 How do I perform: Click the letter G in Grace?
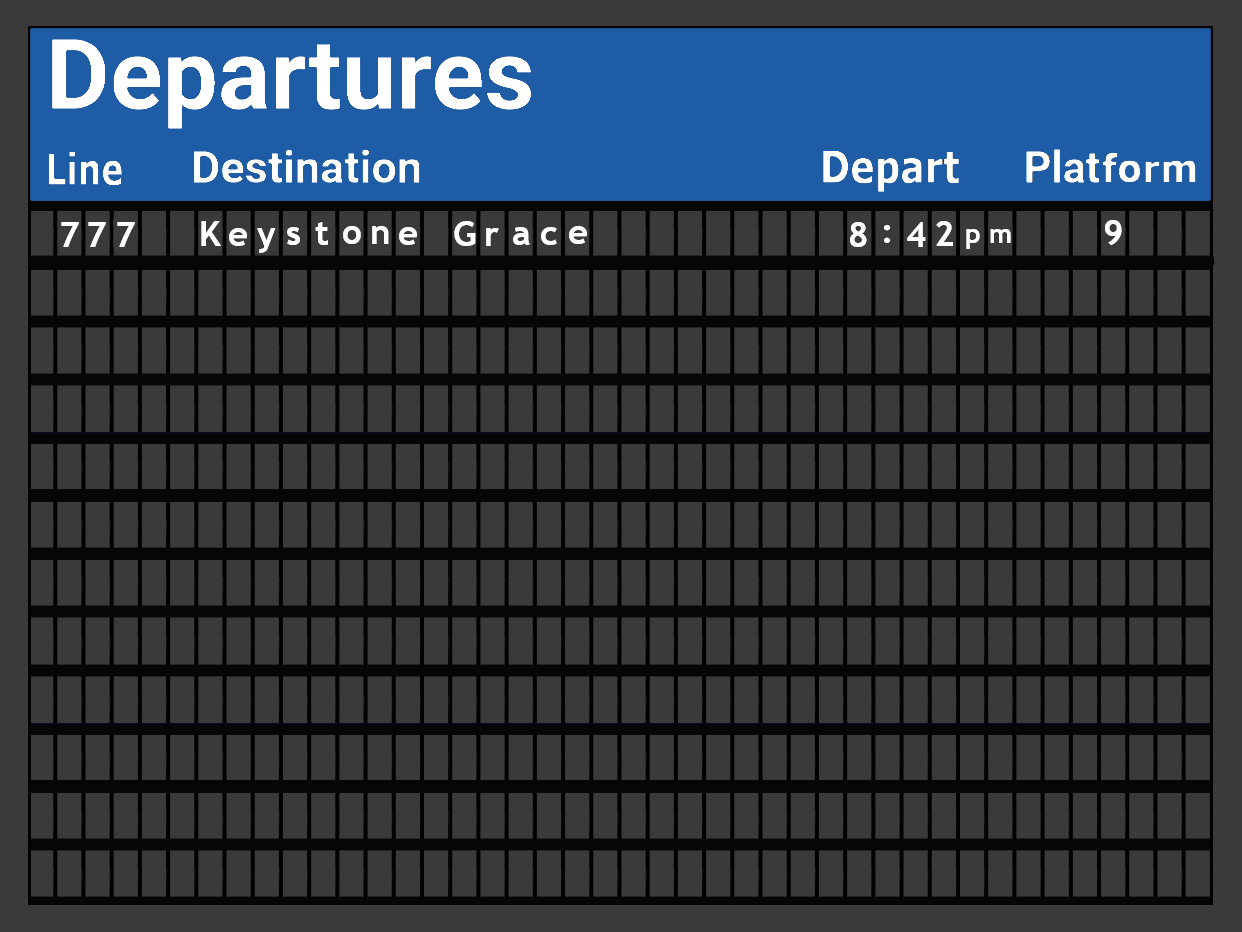pyautogui.click(x=464, y=235)
